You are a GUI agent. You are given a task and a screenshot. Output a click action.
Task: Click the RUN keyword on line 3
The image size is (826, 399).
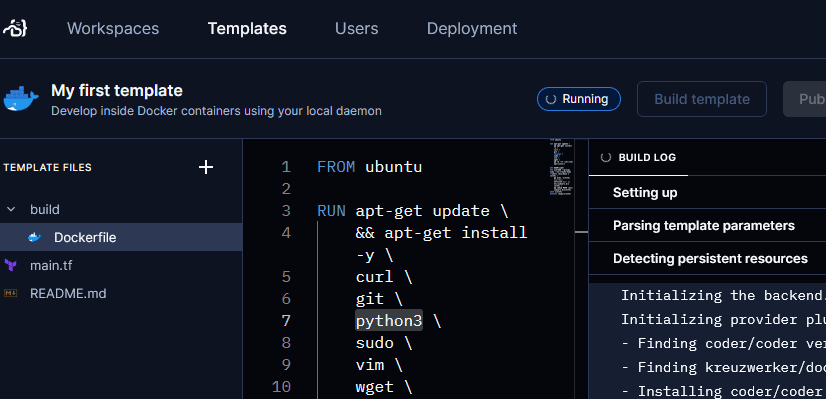(x=331, y=211)
